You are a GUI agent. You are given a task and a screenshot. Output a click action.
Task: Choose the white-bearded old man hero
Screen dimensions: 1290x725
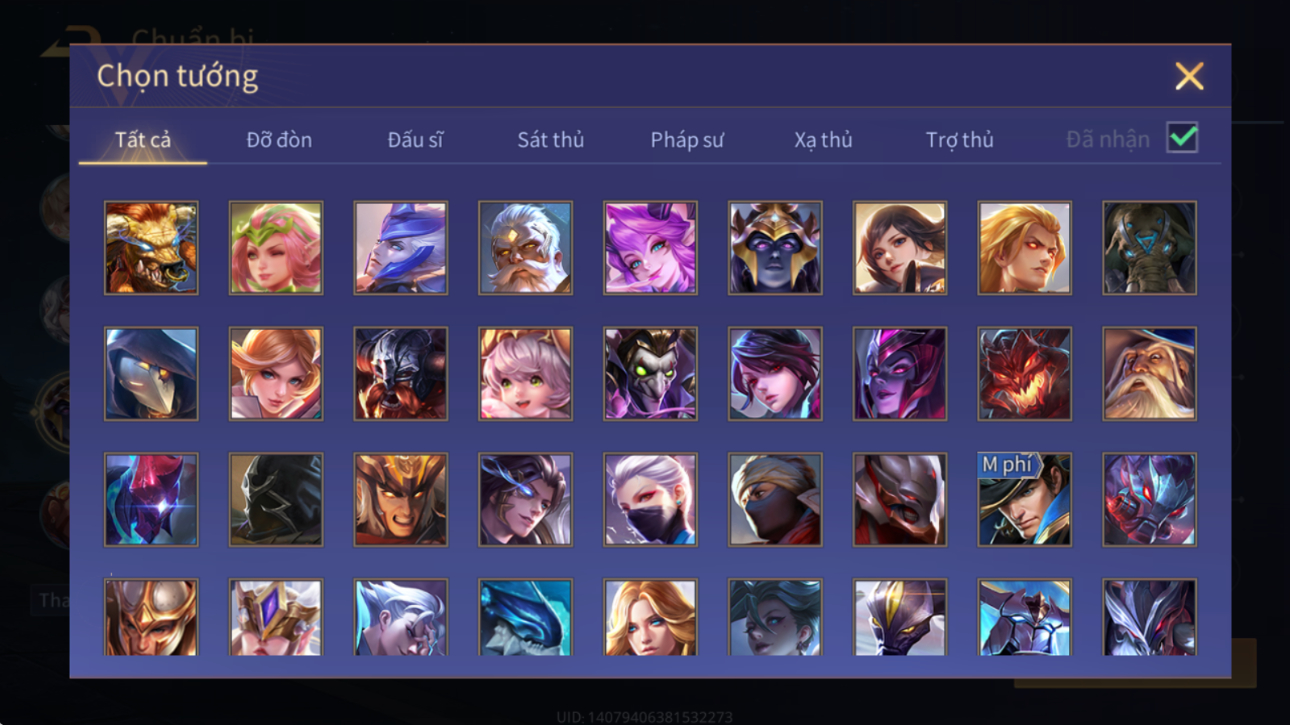pyautogui.click(x=525, y=248)
